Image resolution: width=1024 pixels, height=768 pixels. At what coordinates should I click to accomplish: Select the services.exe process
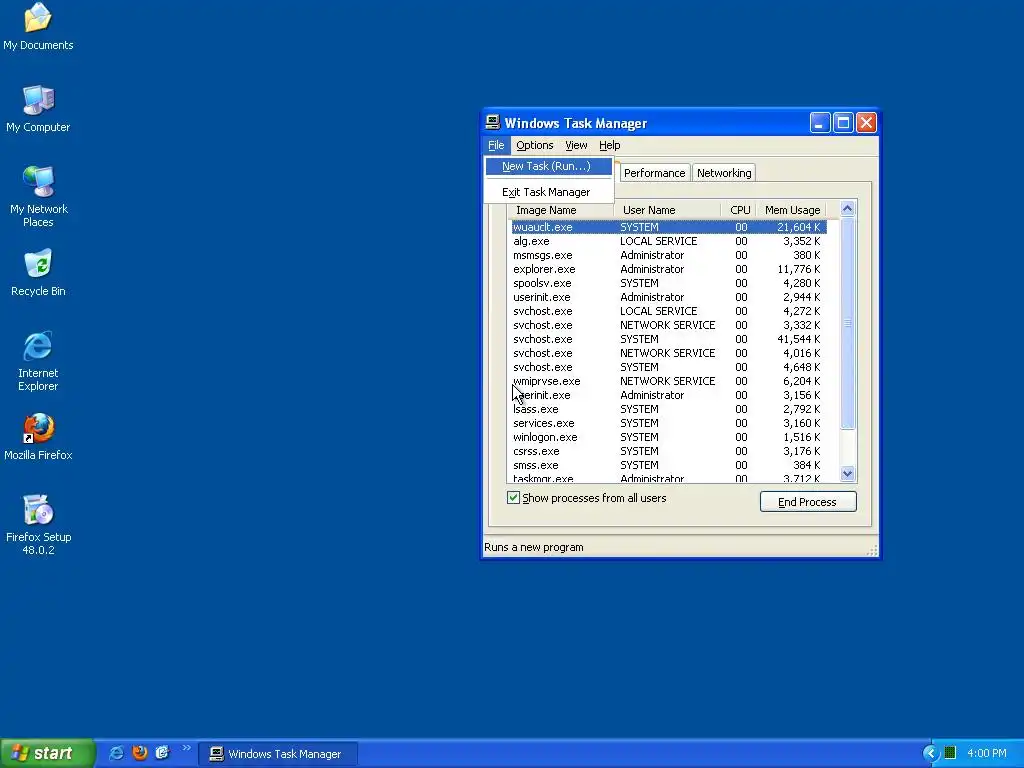pos(669,423)
